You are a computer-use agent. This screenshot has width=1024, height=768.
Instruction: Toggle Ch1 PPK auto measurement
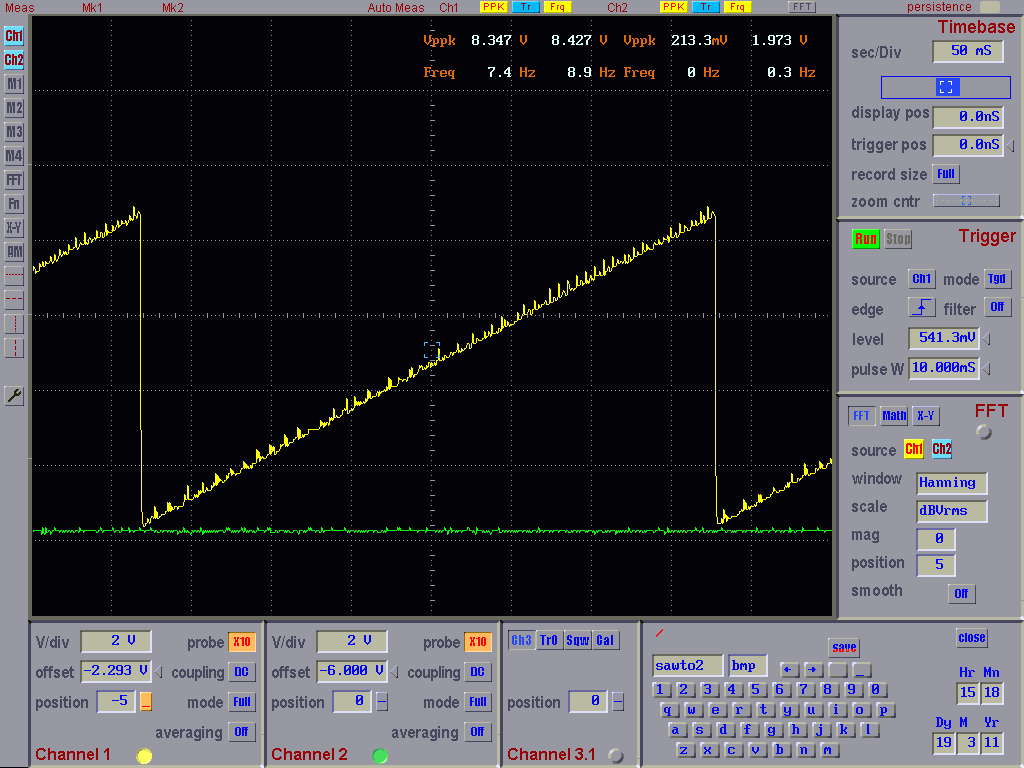pos(493,7)
